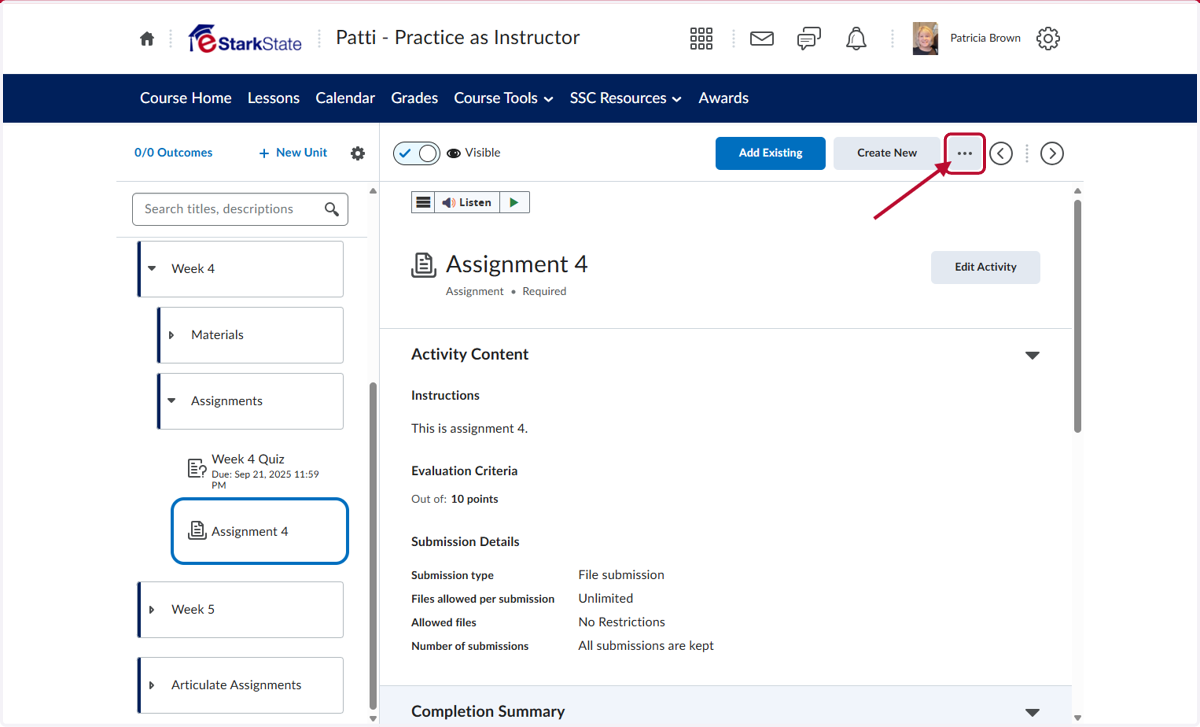Open the Course Tools dropdown

click(x=503, y=98)
